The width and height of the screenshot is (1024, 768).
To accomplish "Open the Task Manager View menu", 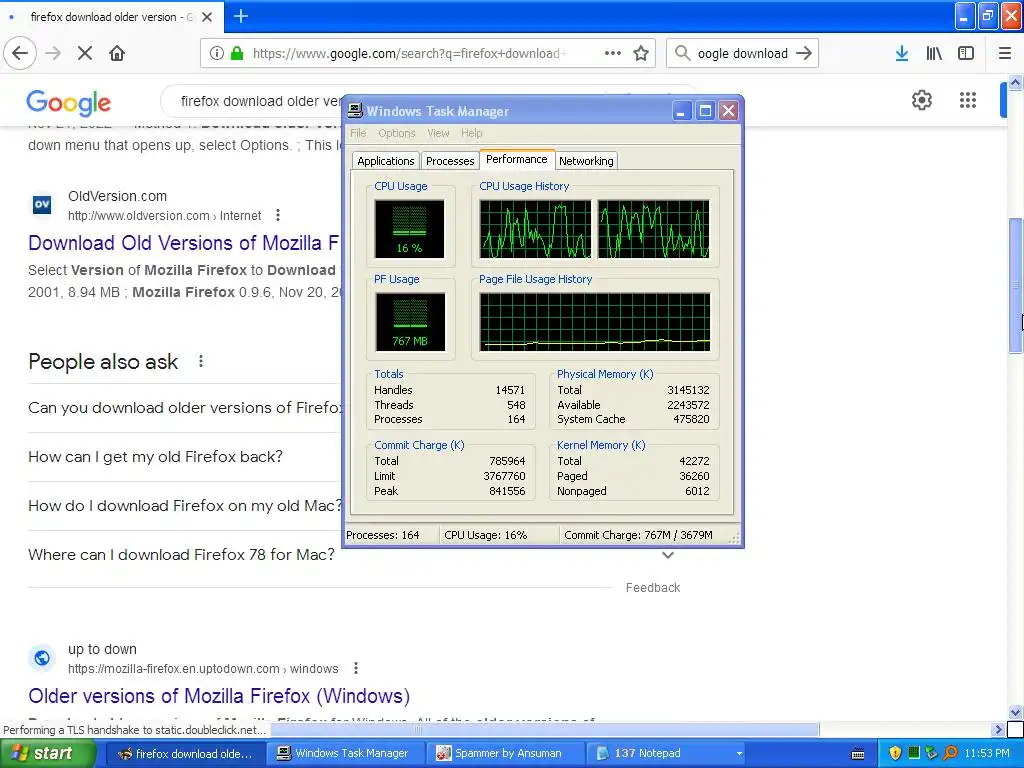I will (438, 133).
